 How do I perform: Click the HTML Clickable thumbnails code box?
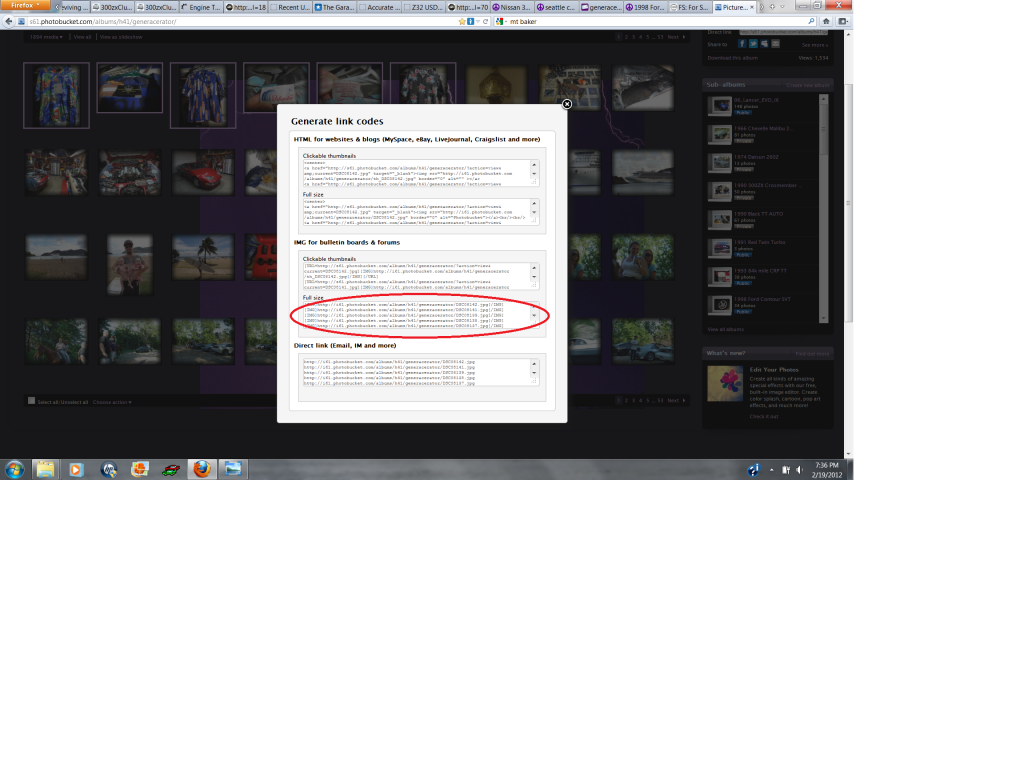[x=421, y=173]
